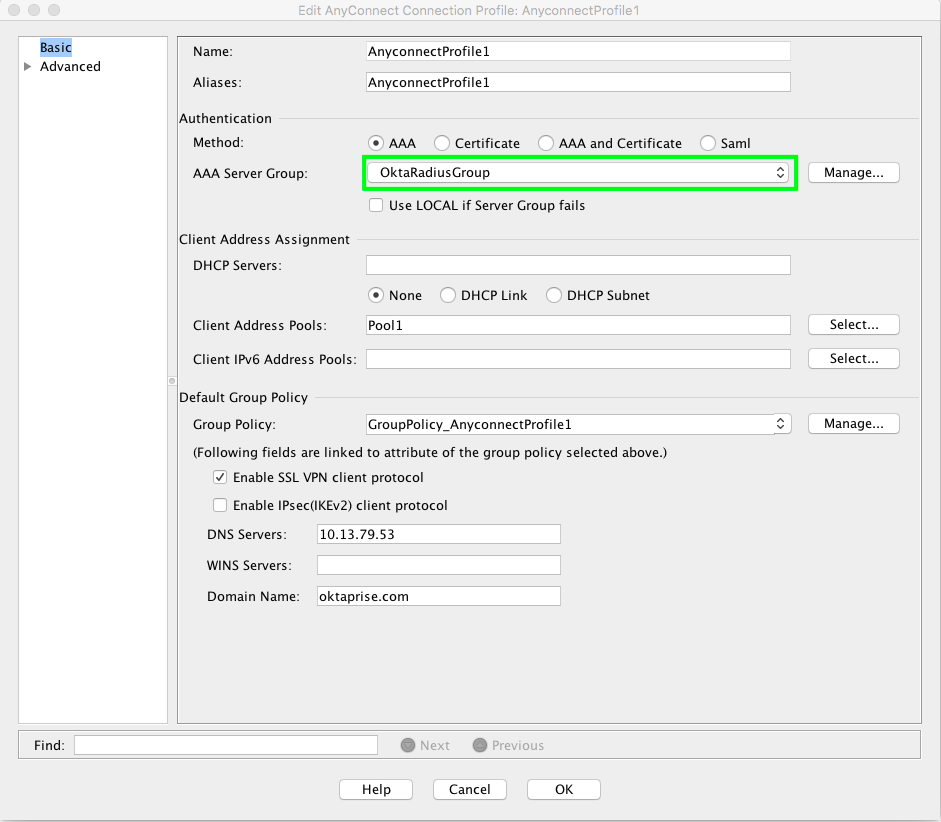The height and width of the screenshot is (822, 941).
Task: Enable IPsec(IKEv2) client protocol checkbox
Action: [220, 505]
